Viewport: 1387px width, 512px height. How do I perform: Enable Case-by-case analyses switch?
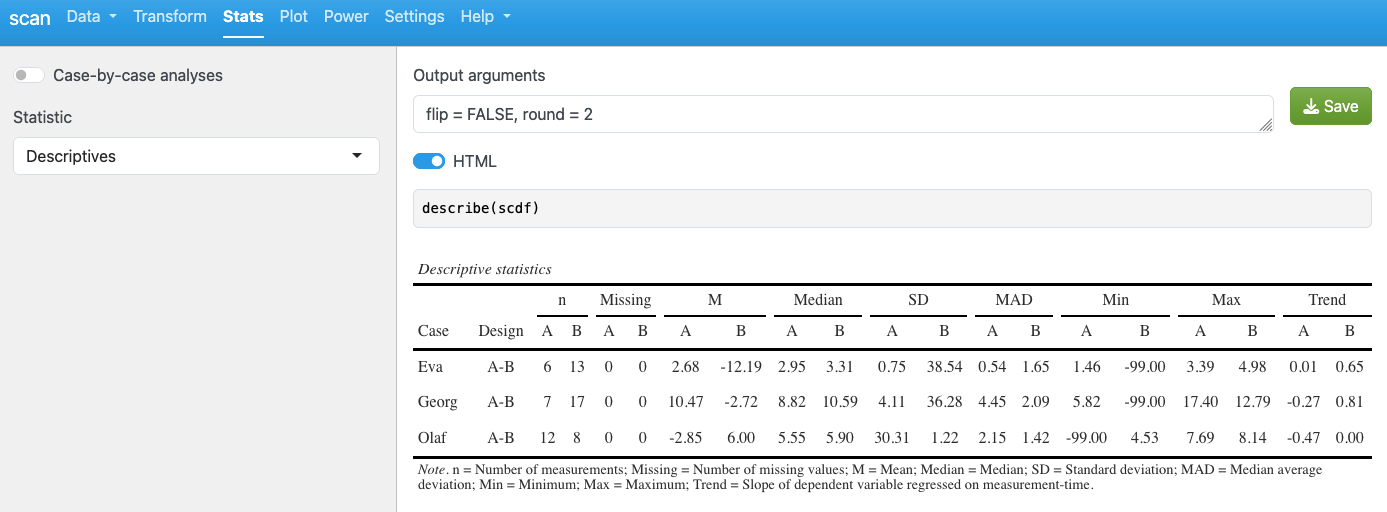pos(29,75)
